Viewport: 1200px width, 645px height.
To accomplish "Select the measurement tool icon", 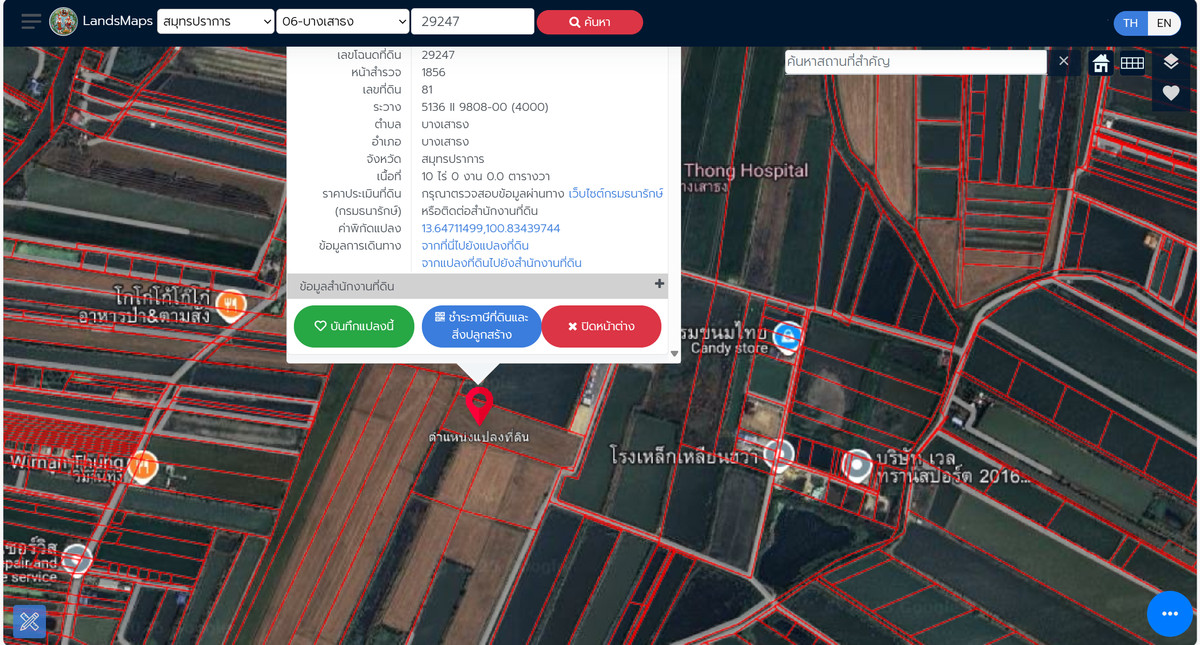I will click(28, 621).
